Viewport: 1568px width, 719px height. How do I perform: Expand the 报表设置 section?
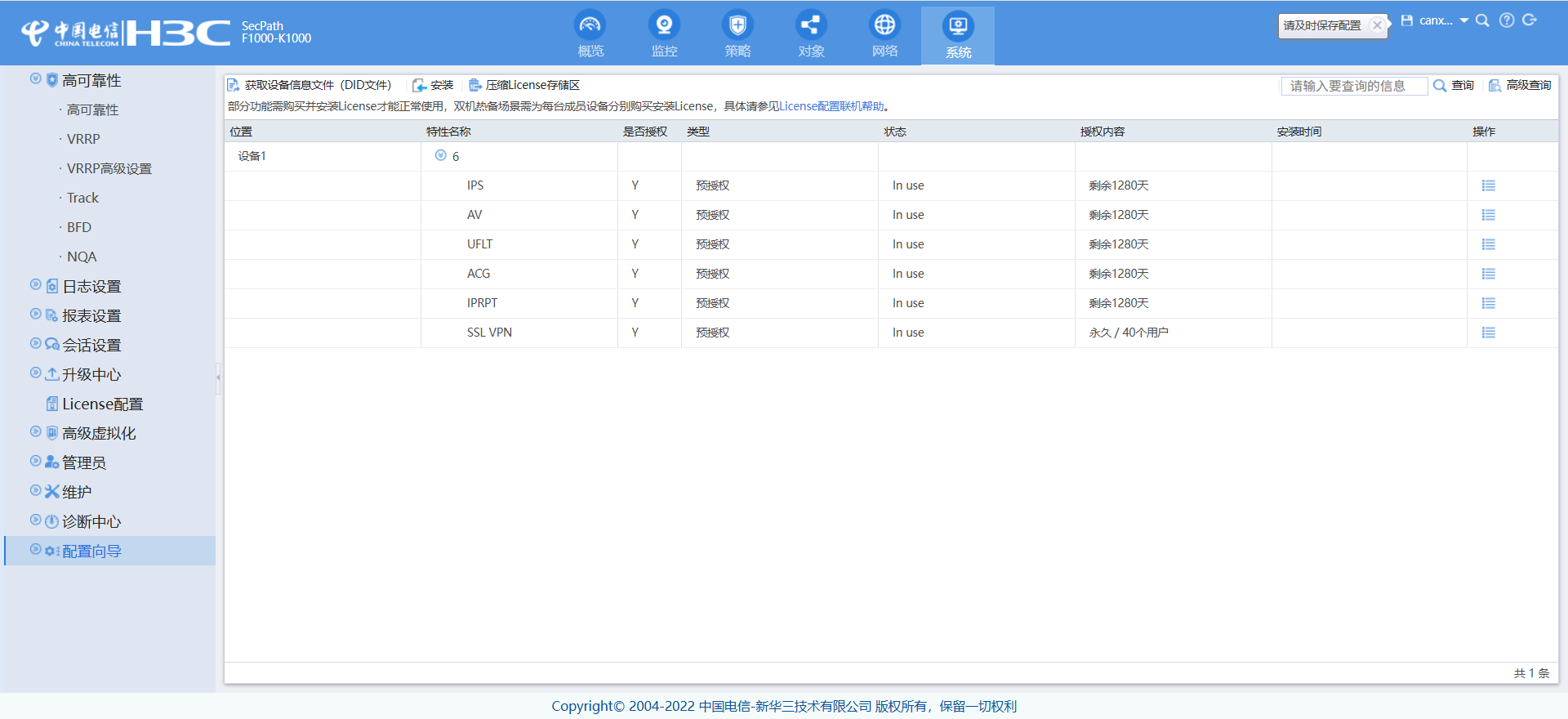point(36,314)
